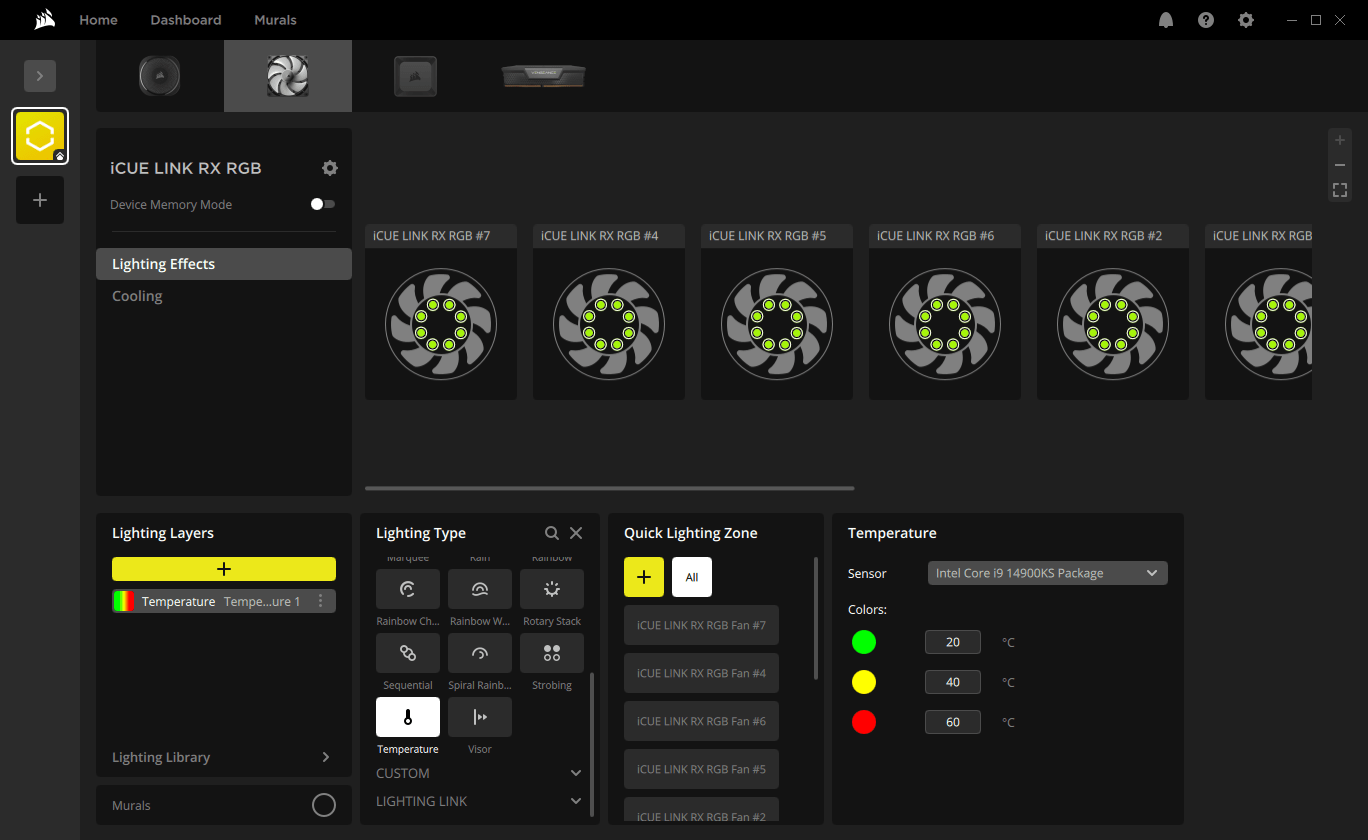Viewport: 1368px width, 840px height.
Task: Toggle Device Memory Mode switch
Action: [323, 204]
